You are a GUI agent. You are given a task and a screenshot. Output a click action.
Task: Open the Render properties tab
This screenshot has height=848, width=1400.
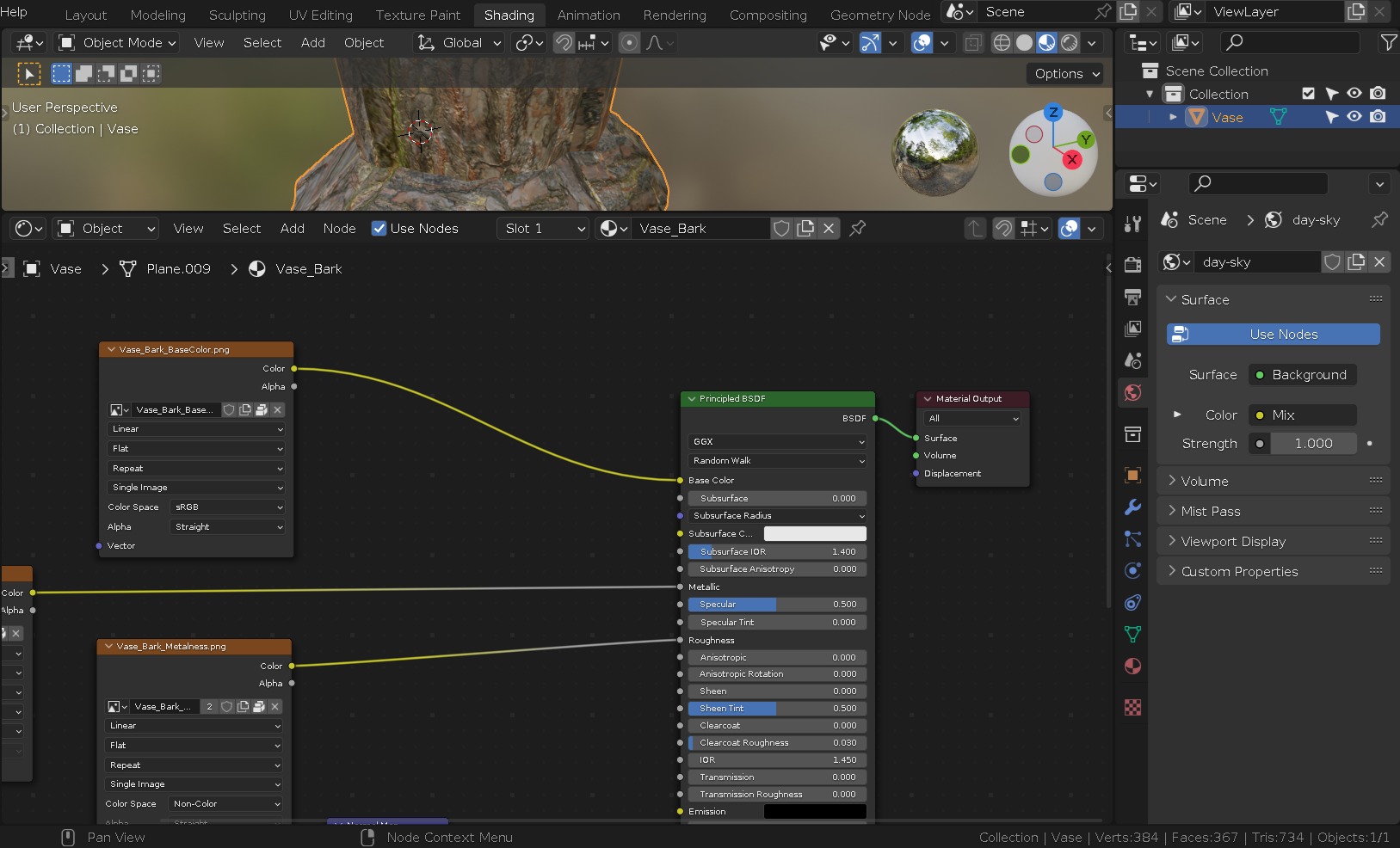point(1132,265)
